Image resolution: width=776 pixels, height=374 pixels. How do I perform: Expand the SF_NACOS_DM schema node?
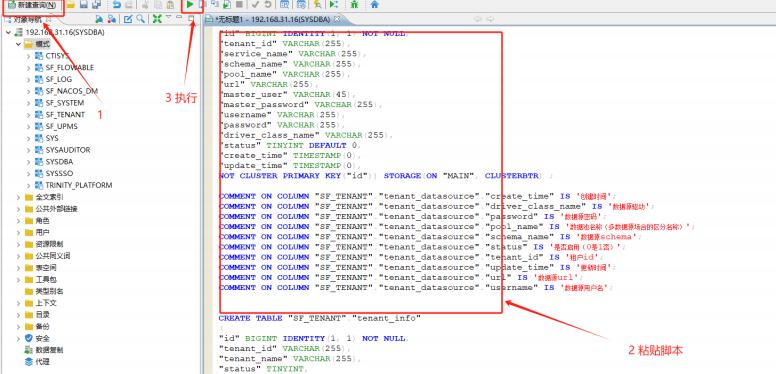point(29,91)
